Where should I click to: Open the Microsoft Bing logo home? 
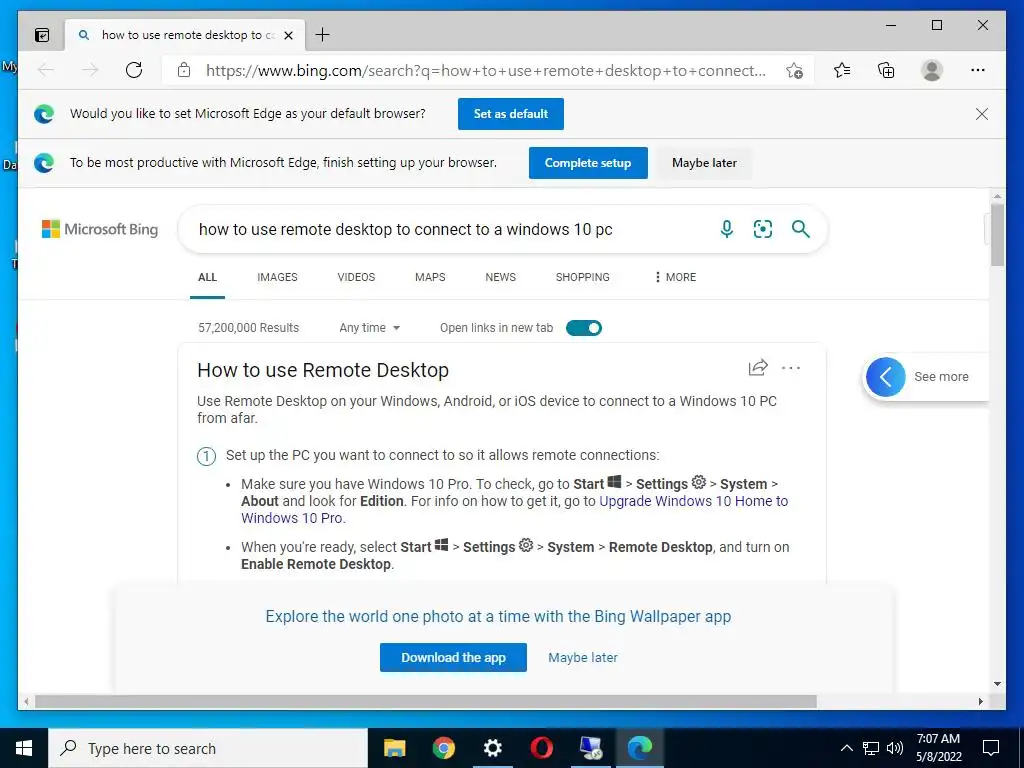(100, 229)
